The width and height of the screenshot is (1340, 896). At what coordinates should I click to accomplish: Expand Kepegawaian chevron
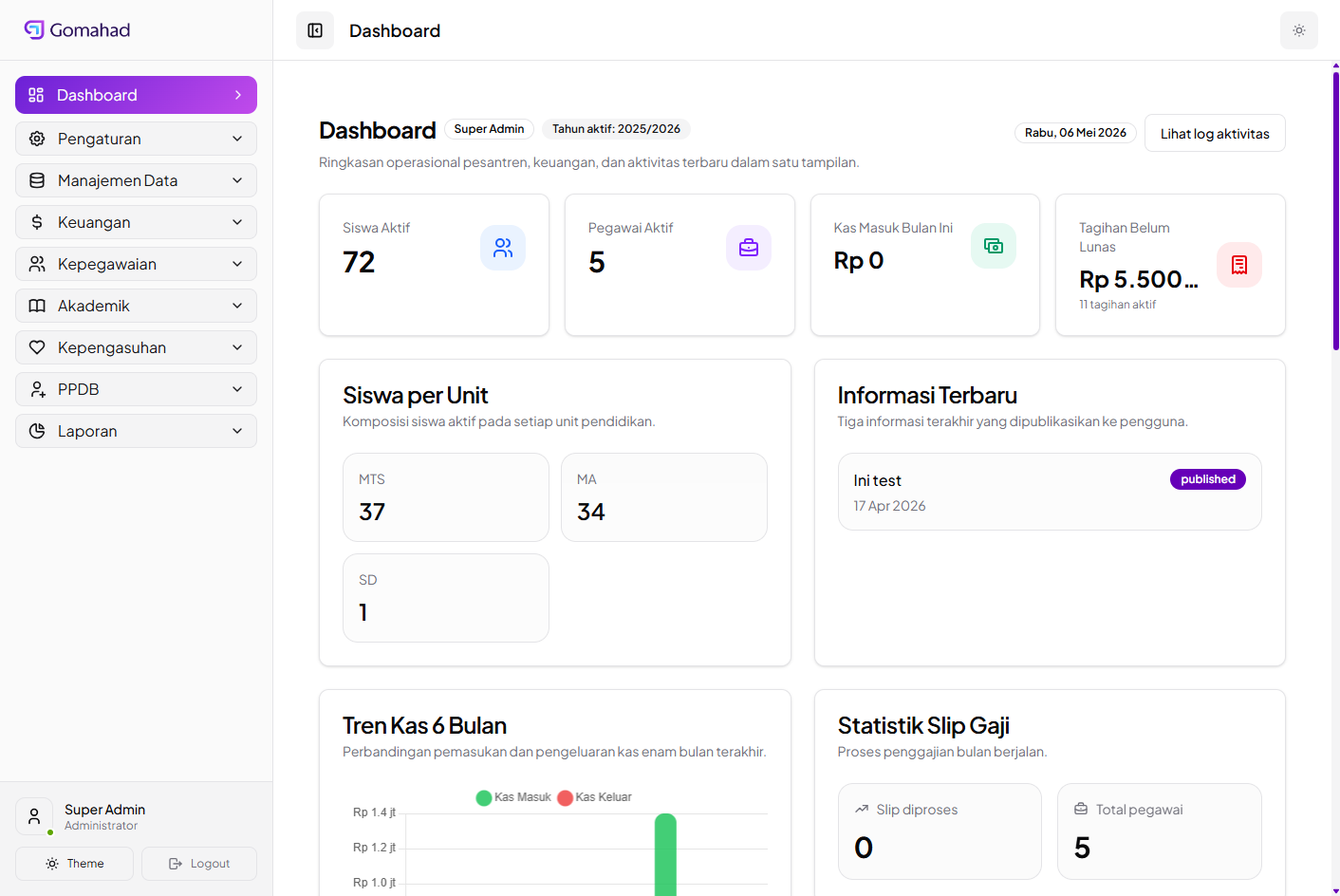(x=237, y=264)
